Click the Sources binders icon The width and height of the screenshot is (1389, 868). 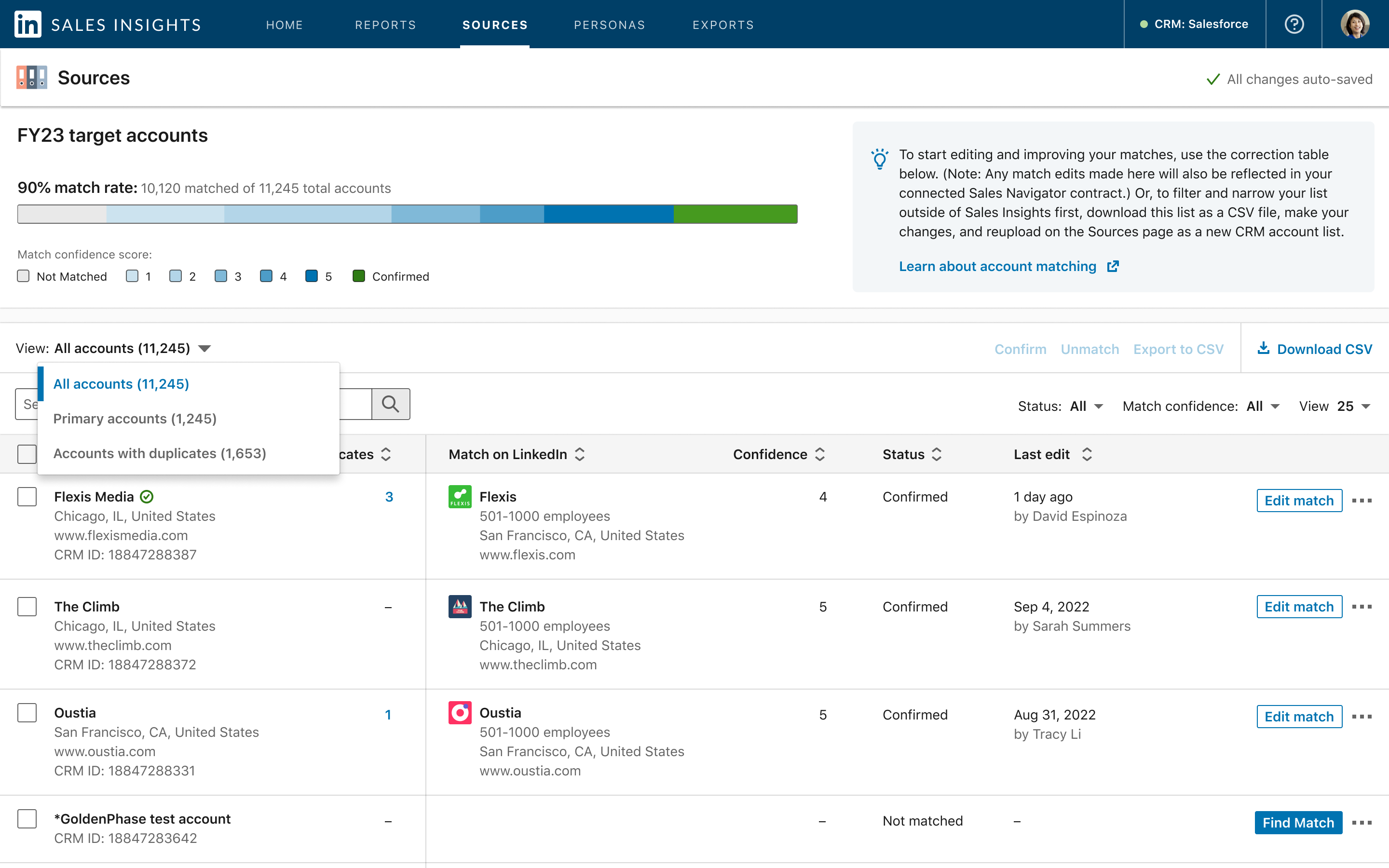31,78
